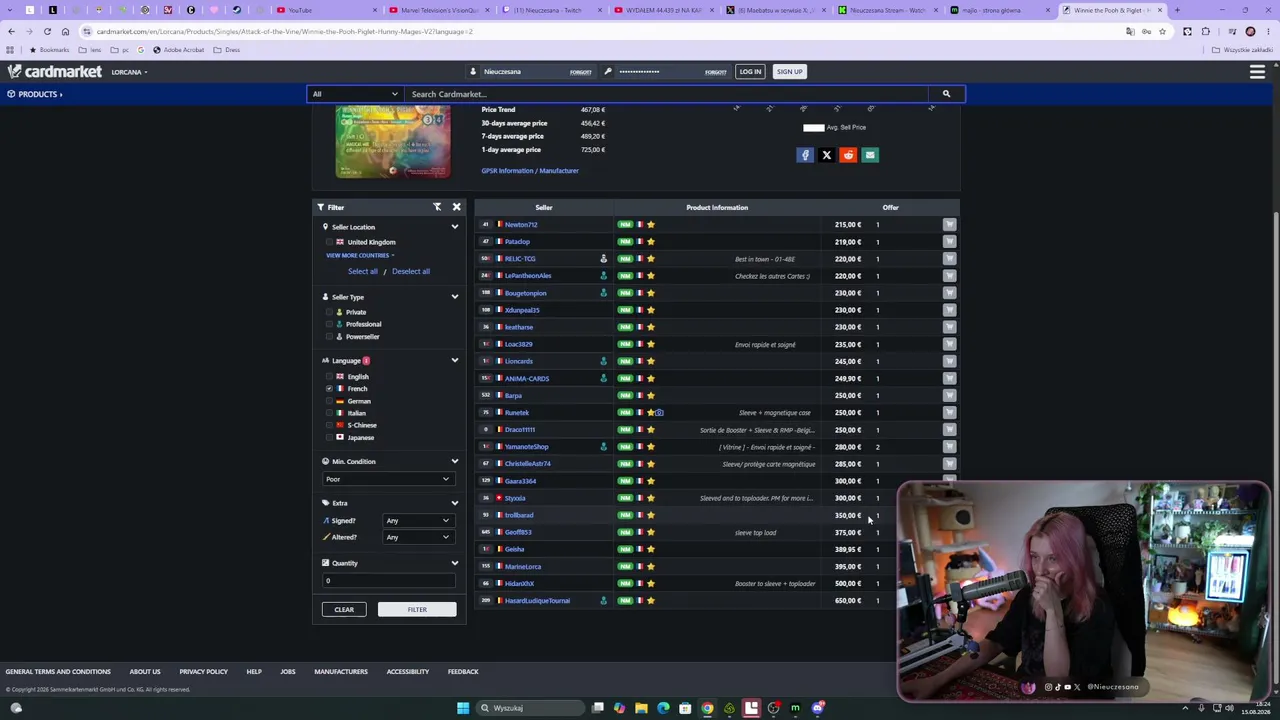Add Pataclop's 219,00 € offer to cart
This screenshot has height=720, width=1280.
949,242
